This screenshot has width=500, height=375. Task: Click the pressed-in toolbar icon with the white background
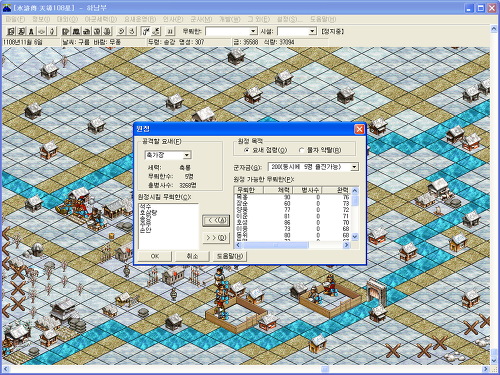[146, 31]
